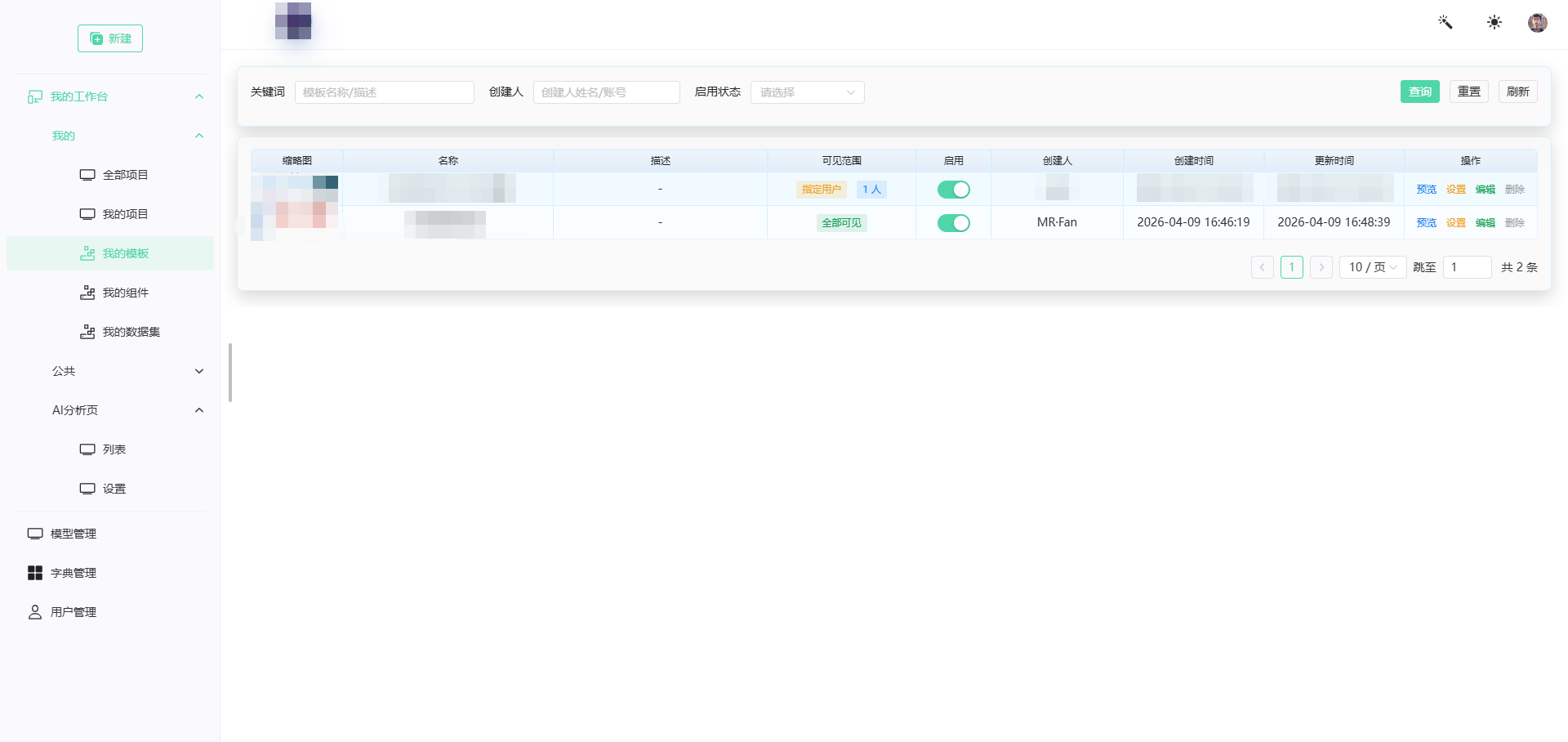Focus the 关键词 search input field
Screen dimensions: 1568x742
(384, 92)
